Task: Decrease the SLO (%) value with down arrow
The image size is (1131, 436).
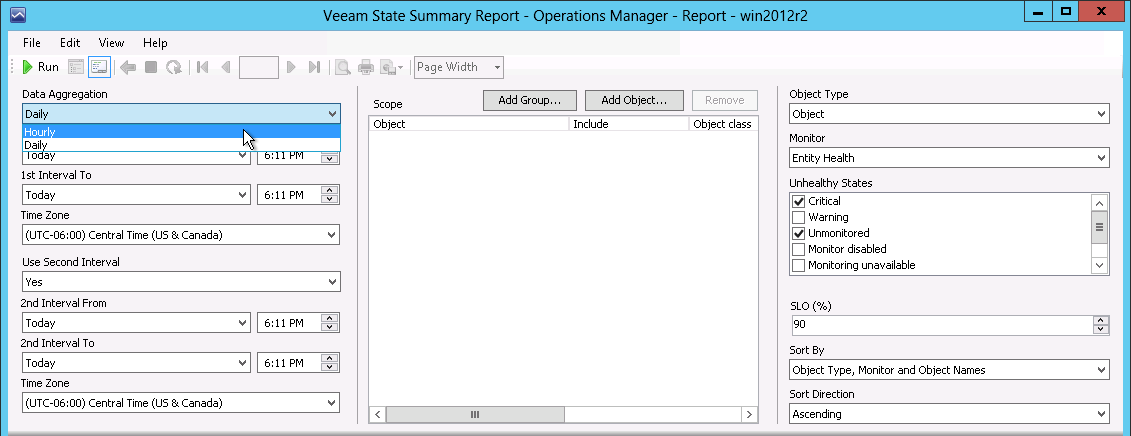Action: click(1101, 329)
